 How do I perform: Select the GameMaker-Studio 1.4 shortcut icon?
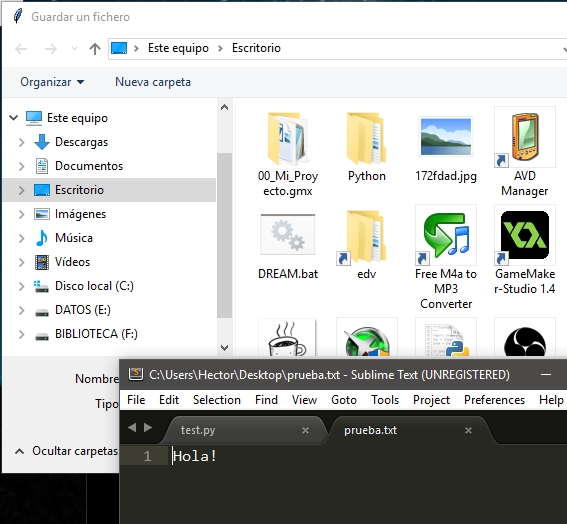pyautogui.click(x=525, y=235)
